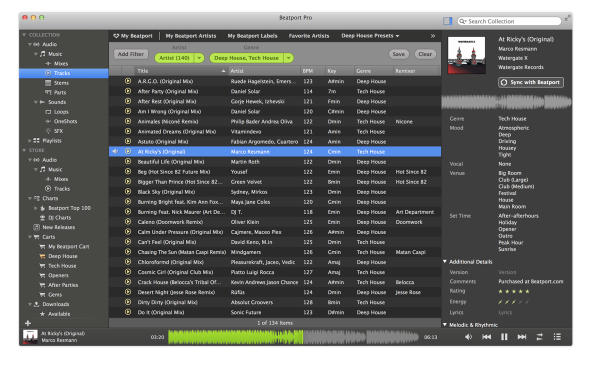Collapse the Additional Details section

445,261
